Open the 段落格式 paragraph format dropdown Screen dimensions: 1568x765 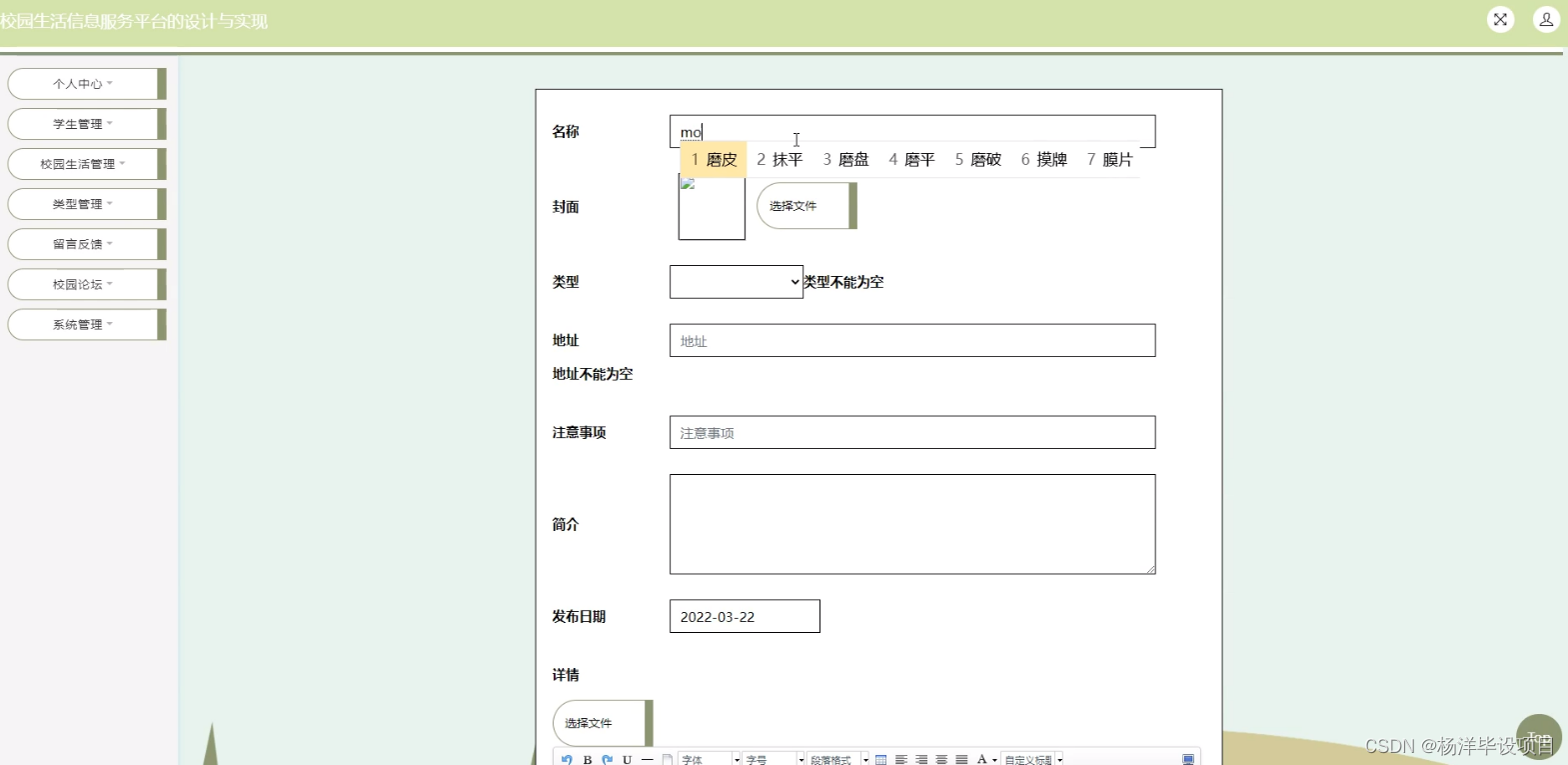(837, 760)
